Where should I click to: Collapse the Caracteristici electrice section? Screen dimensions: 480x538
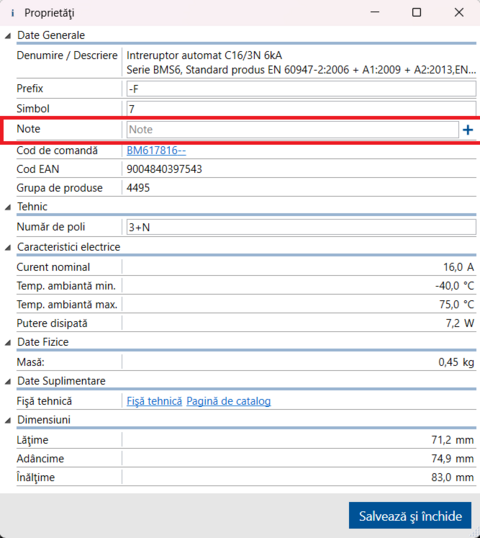pyautogui.click(x=8, y=247)
